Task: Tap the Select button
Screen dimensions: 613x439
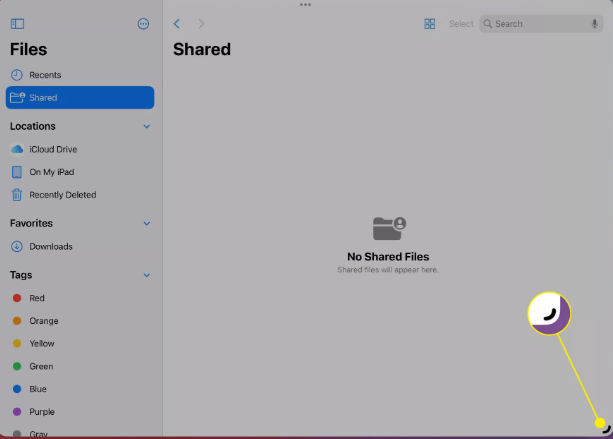Action: [461, 24]
